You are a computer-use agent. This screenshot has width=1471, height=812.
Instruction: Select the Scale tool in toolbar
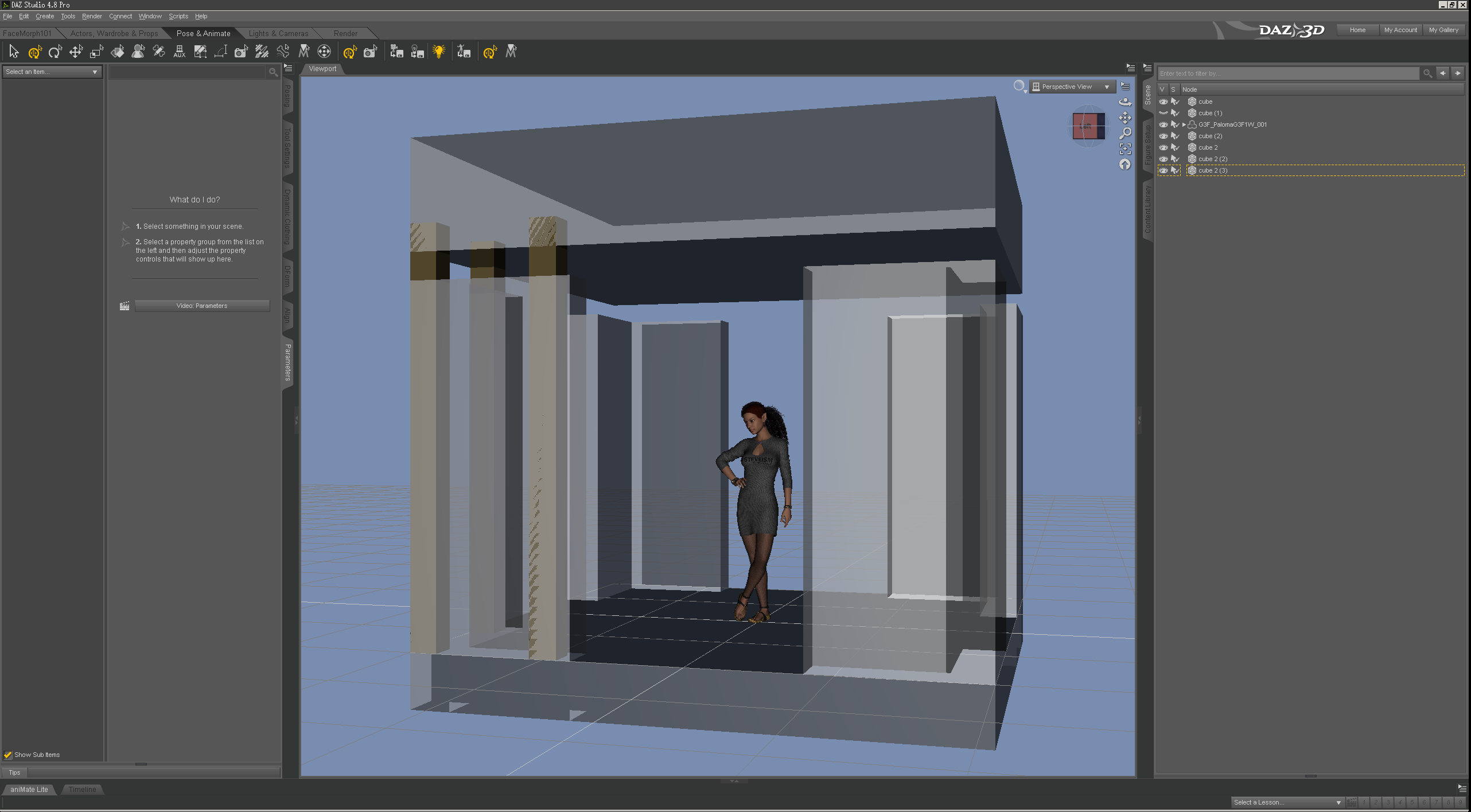[x=96, y=52]
